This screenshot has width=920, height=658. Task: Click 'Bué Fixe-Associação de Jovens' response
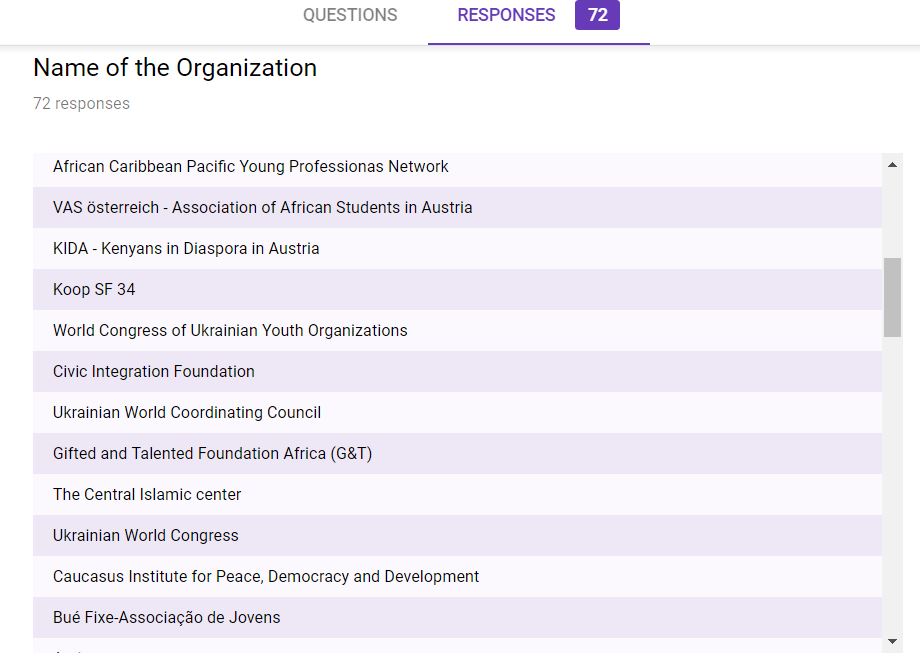click(x=457, y=617)
